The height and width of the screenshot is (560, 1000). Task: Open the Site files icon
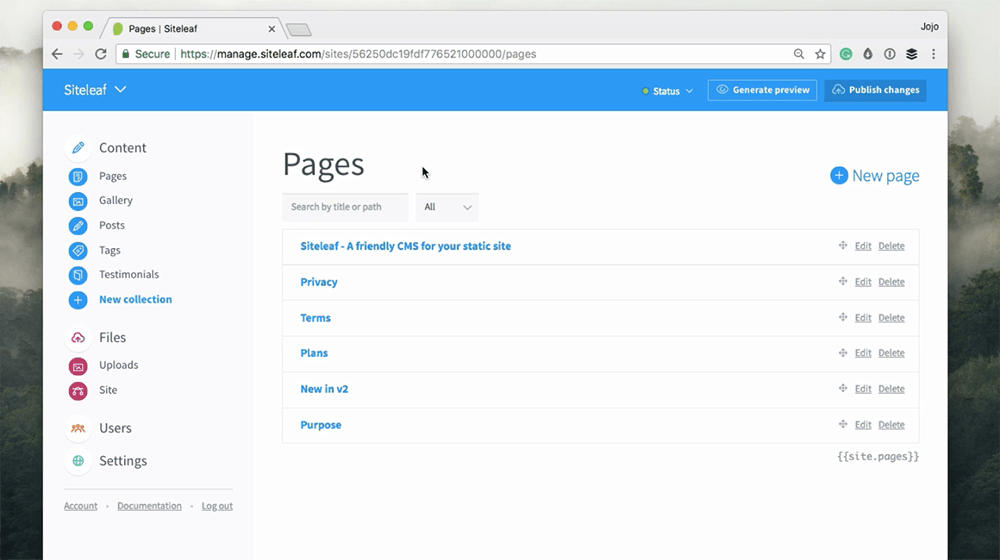pyautogui.click(x=78, y=391)
